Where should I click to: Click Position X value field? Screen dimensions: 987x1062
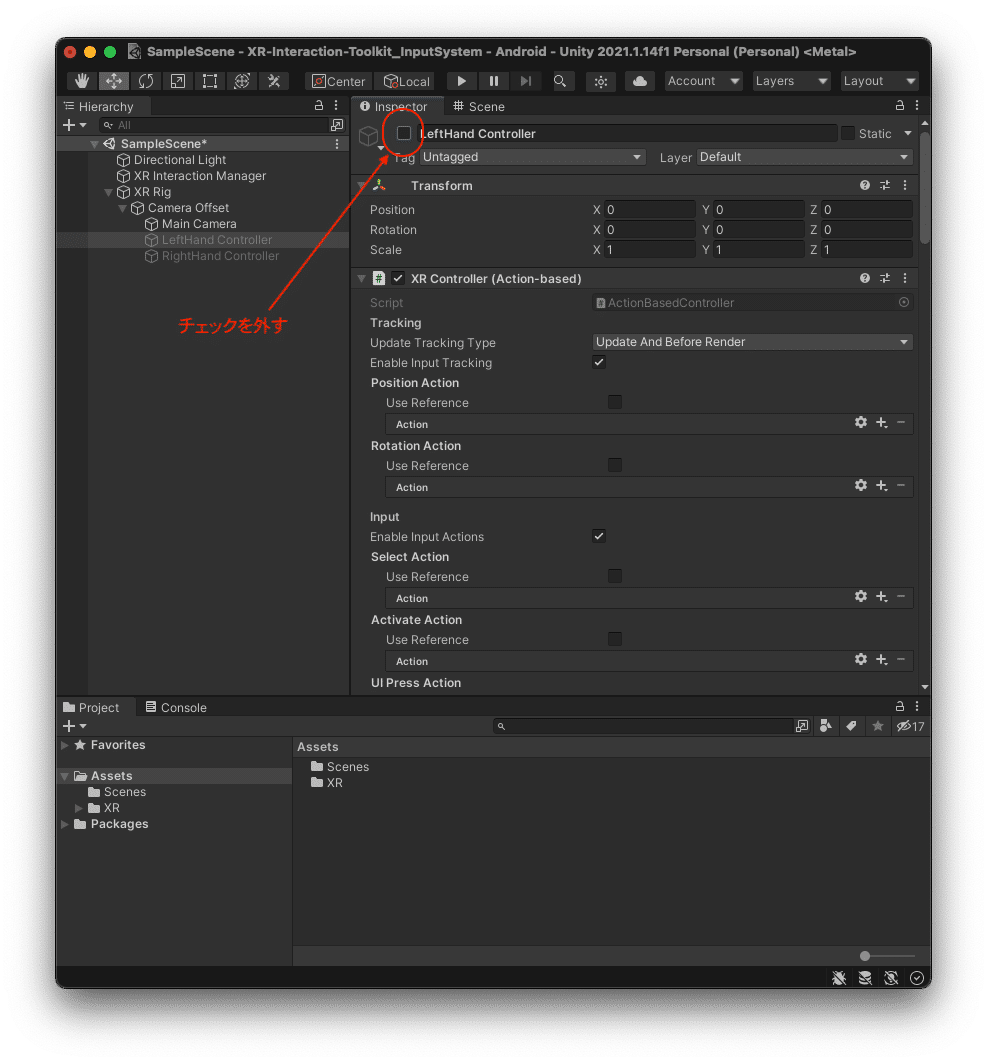650,210
